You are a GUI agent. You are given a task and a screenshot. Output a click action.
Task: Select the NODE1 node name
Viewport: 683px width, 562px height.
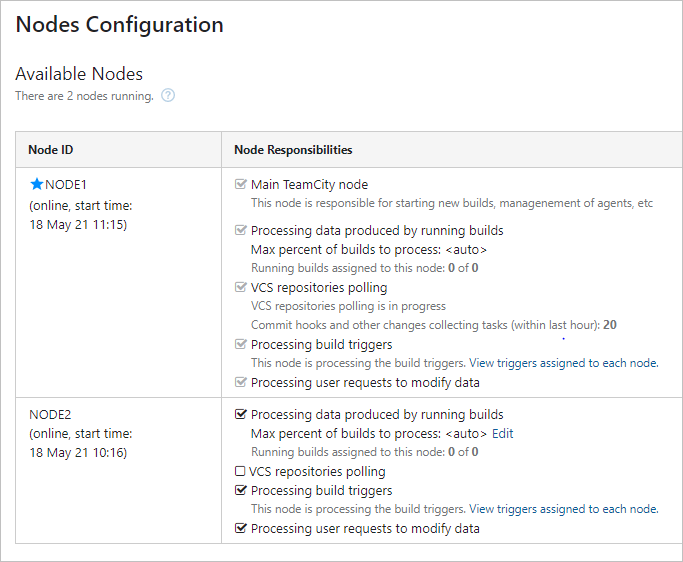[x=66, y=185]
